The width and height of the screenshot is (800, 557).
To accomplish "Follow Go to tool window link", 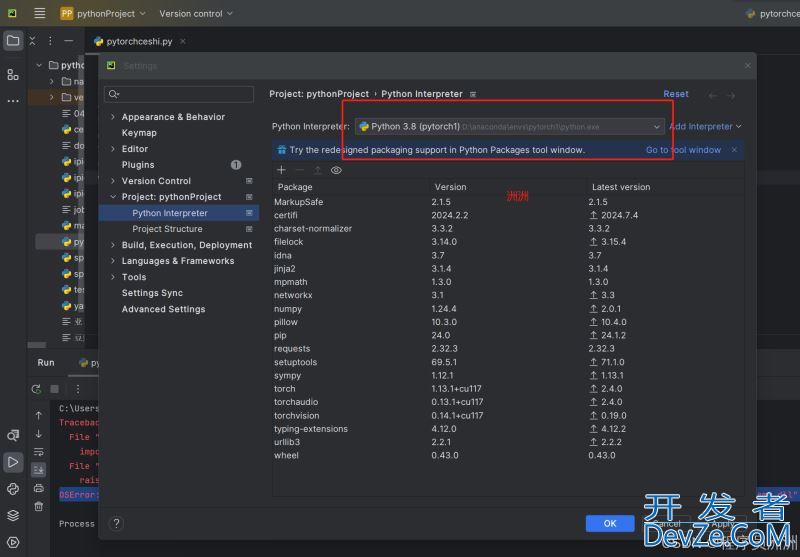I will click(x=683, y=150).
